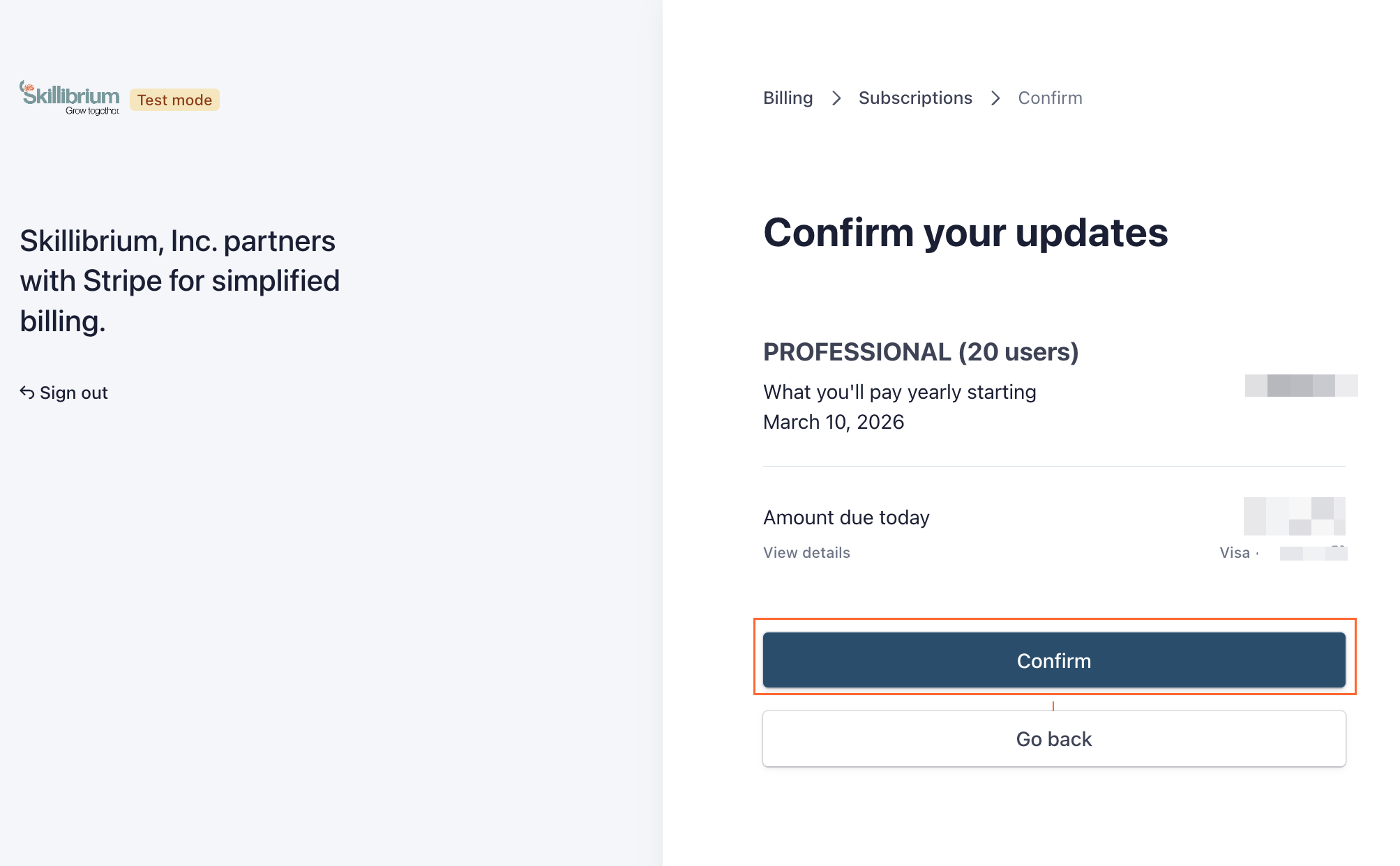Viewport: 1400px width, 866px height.
Task: Click the chevron after Billing breadcrumb
Action: 836,98
